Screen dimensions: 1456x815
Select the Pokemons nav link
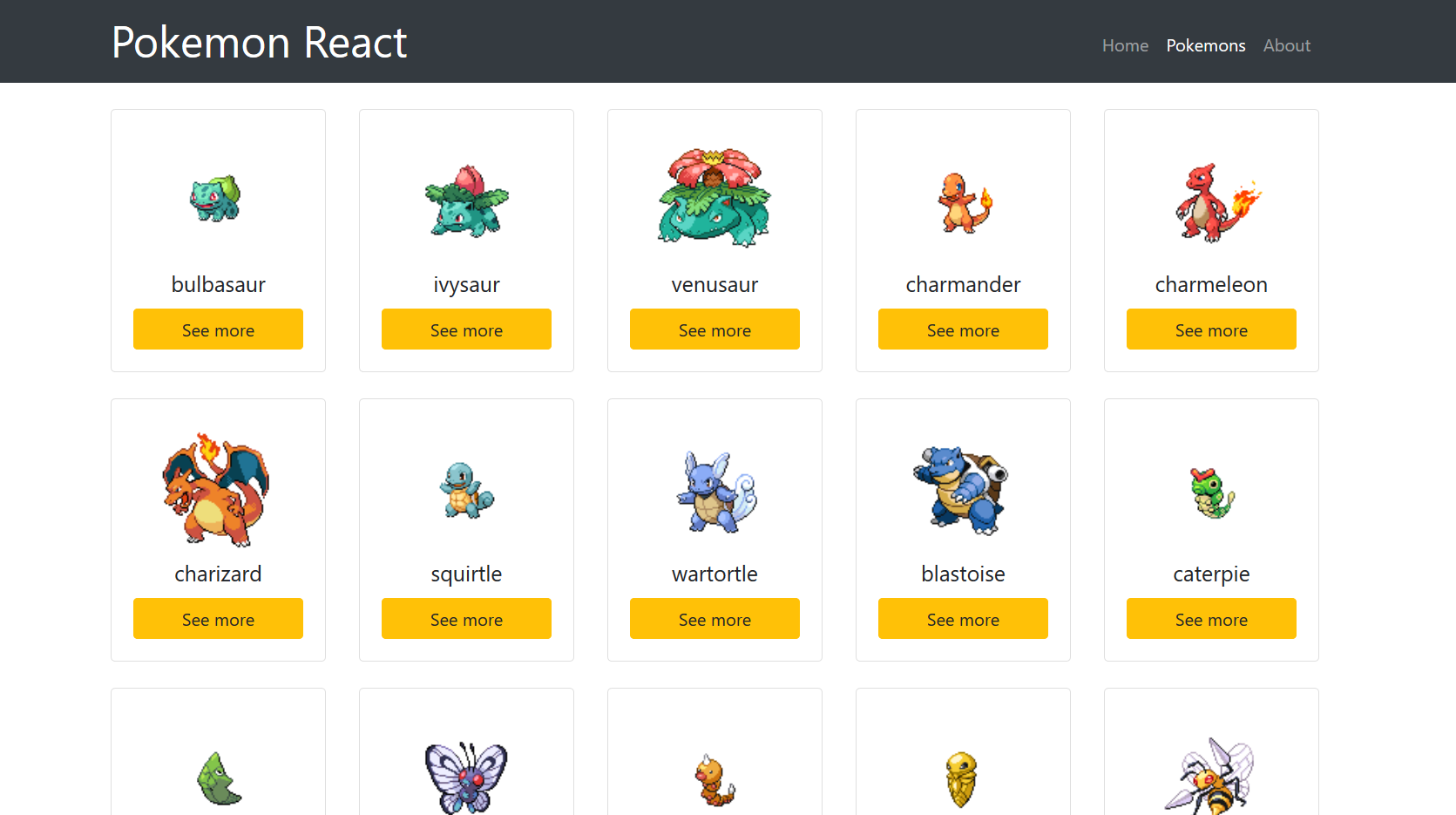tap(1206, 45)
